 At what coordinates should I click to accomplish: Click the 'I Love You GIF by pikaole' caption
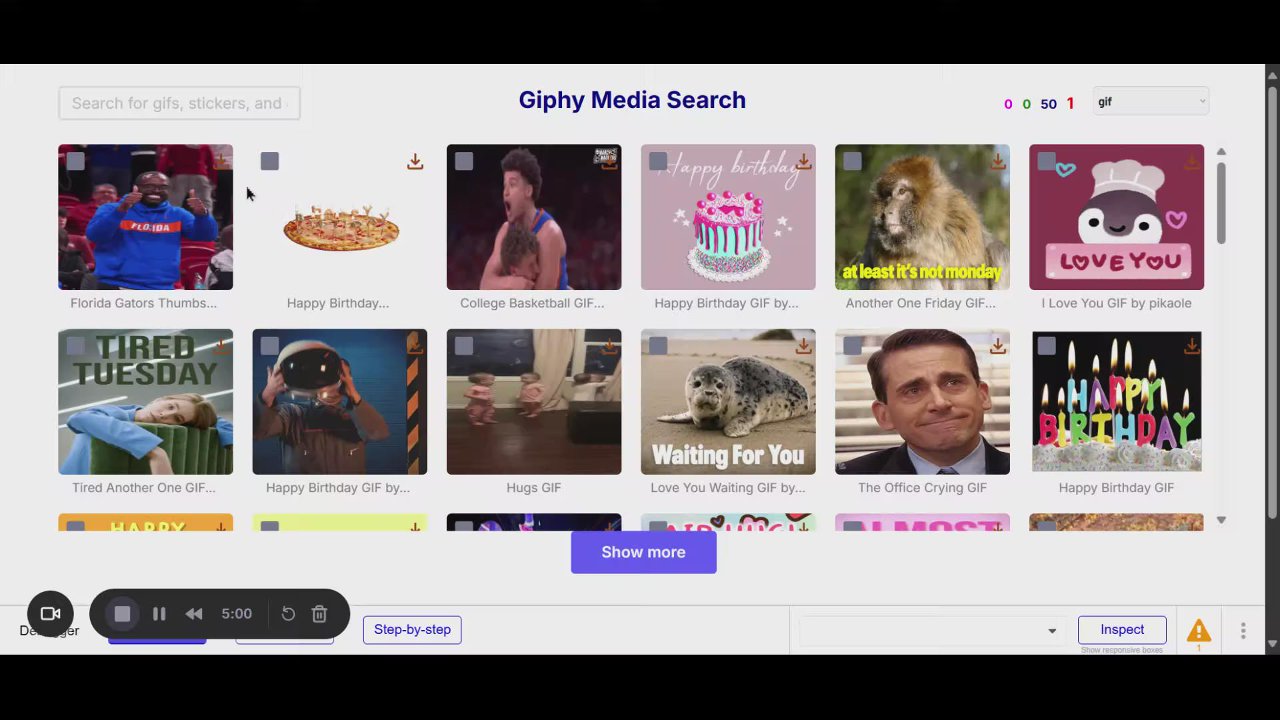point(1116,303)
